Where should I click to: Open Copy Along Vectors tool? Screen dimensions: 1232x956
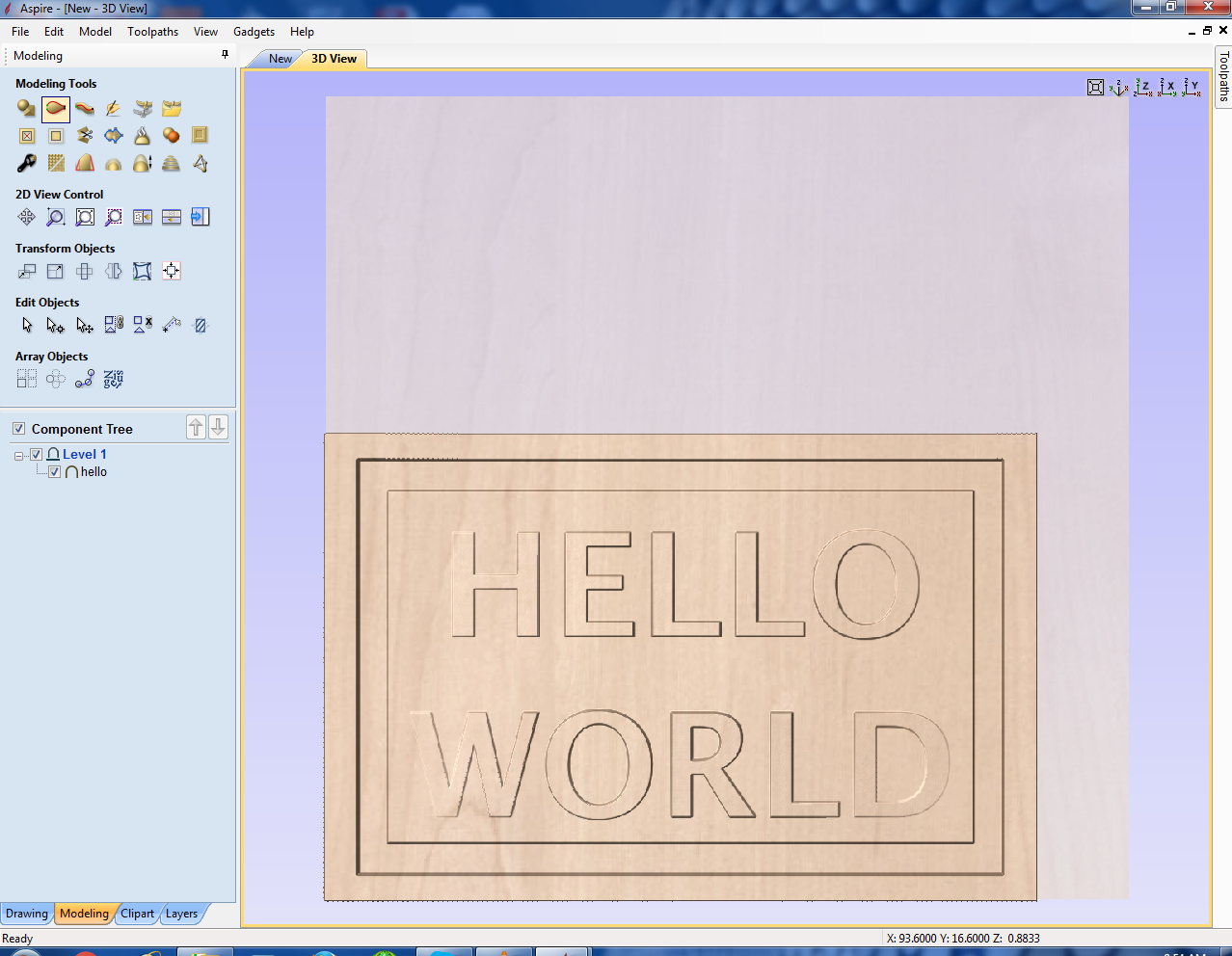85,380
